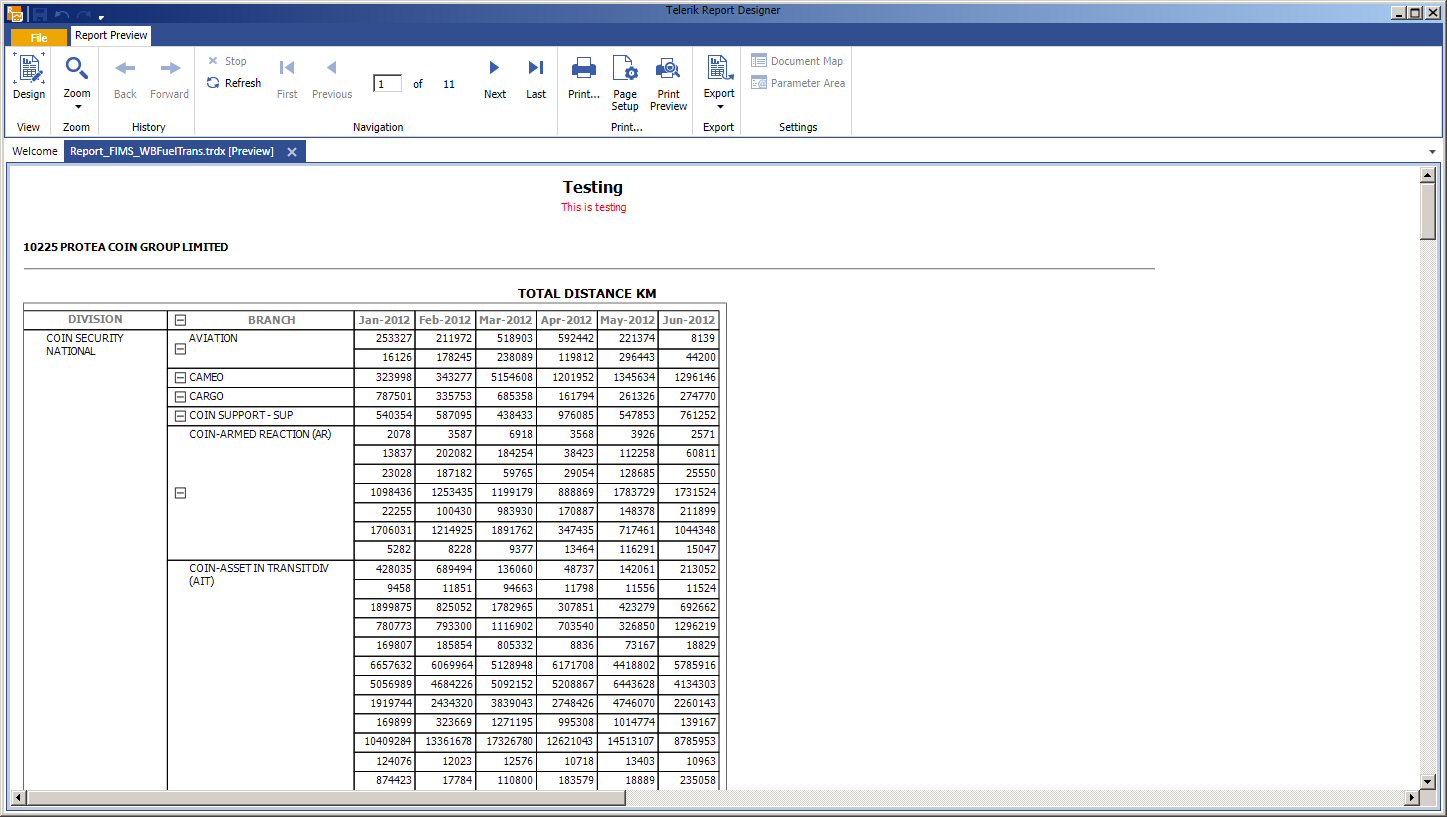Collapse the BRANCH column header group
Viewport: 1447px width, 817px height.
point(180,320)
